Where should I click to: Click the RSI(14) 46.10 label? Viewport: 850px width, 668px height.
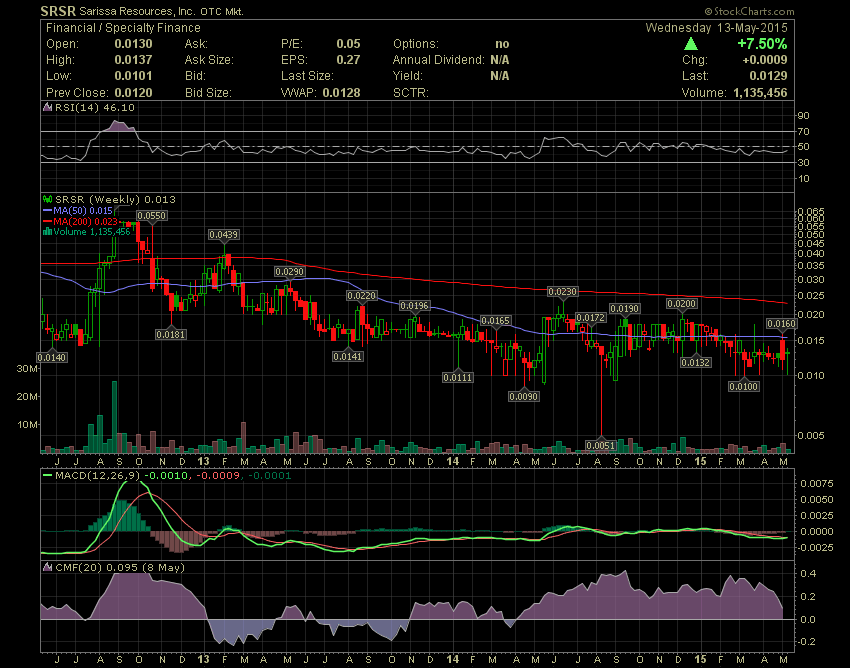[x=95, y=107]
